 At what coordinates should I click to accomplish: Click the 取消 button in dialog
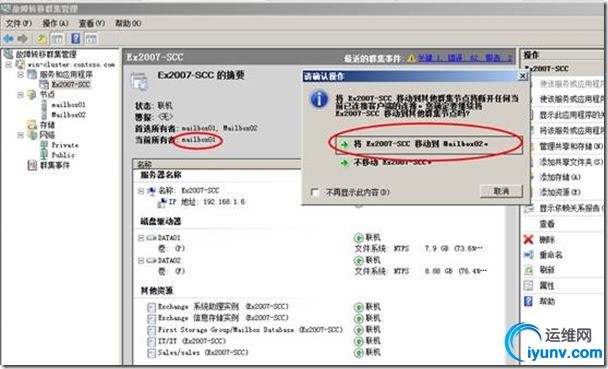tap(501, 191)
